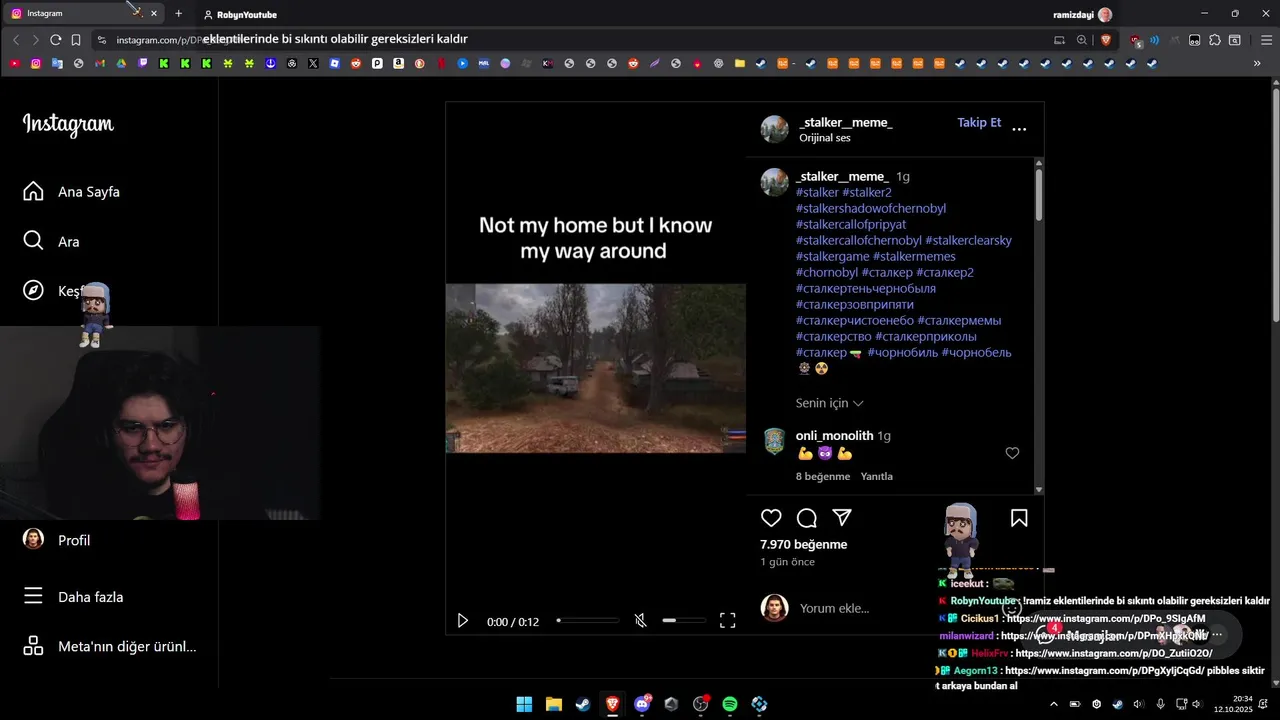Open Spotify from the taskbar
Screen dimensions: 1280x720
pyautogui.click(x=730, y=704)
